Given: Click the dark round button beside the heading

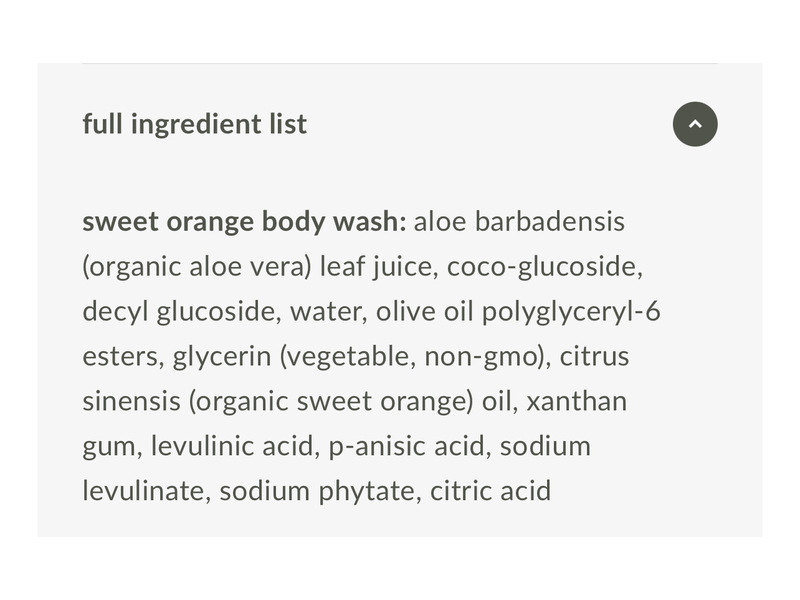Looking at the screenshot, I should (x=695, y=123).
